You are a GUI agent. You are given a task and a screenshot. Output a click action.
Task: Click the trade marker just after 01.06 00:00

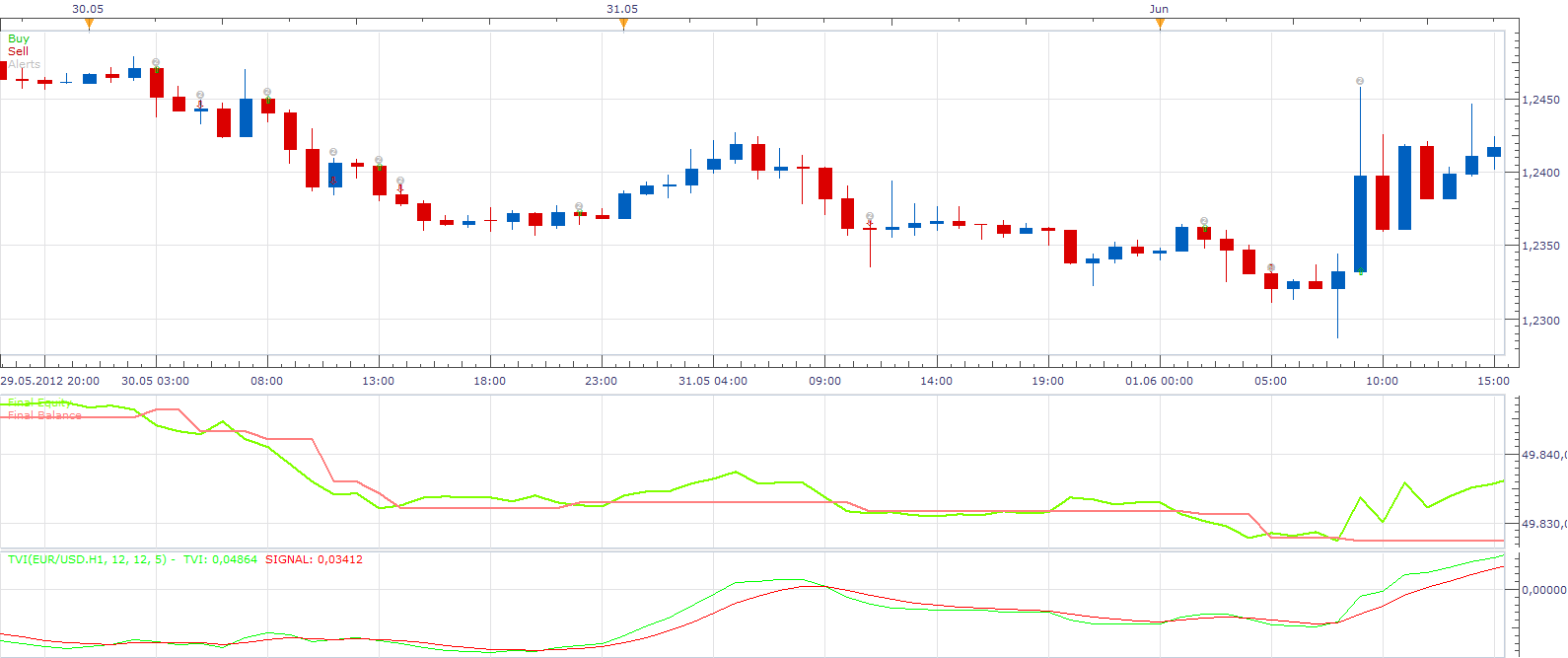[x=1204, y=221]
